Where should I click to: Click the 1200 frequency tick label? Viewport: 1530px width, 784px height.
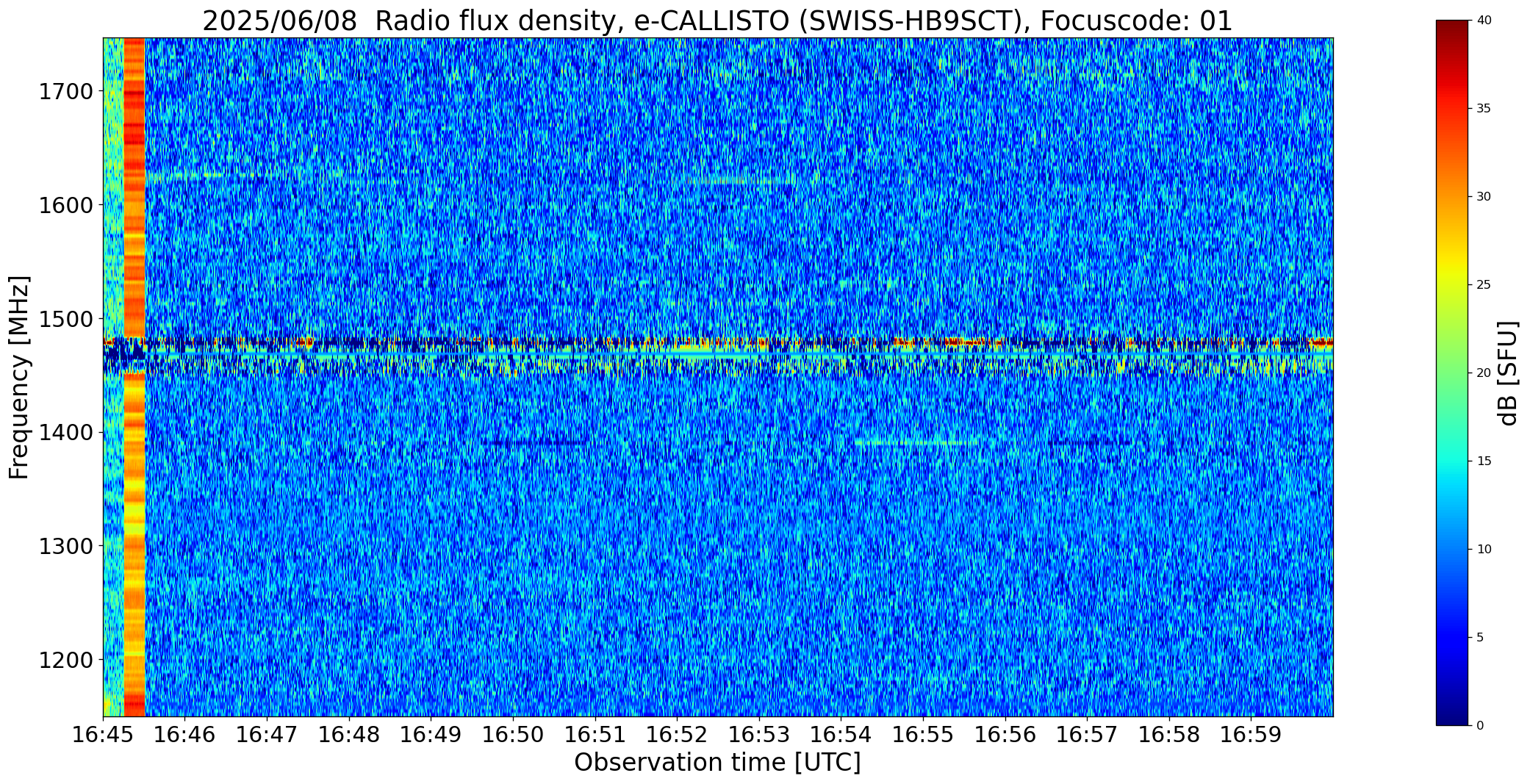click(65, 660)
